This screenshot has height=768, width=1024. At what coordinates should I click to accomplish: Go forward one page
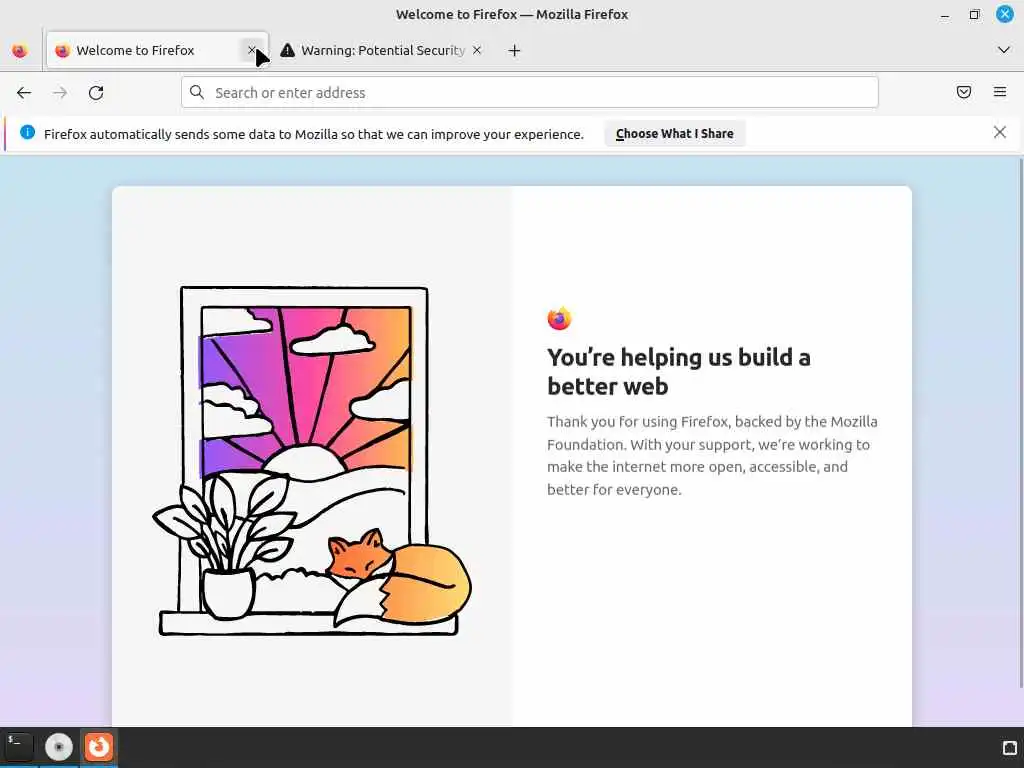point(60,93)
